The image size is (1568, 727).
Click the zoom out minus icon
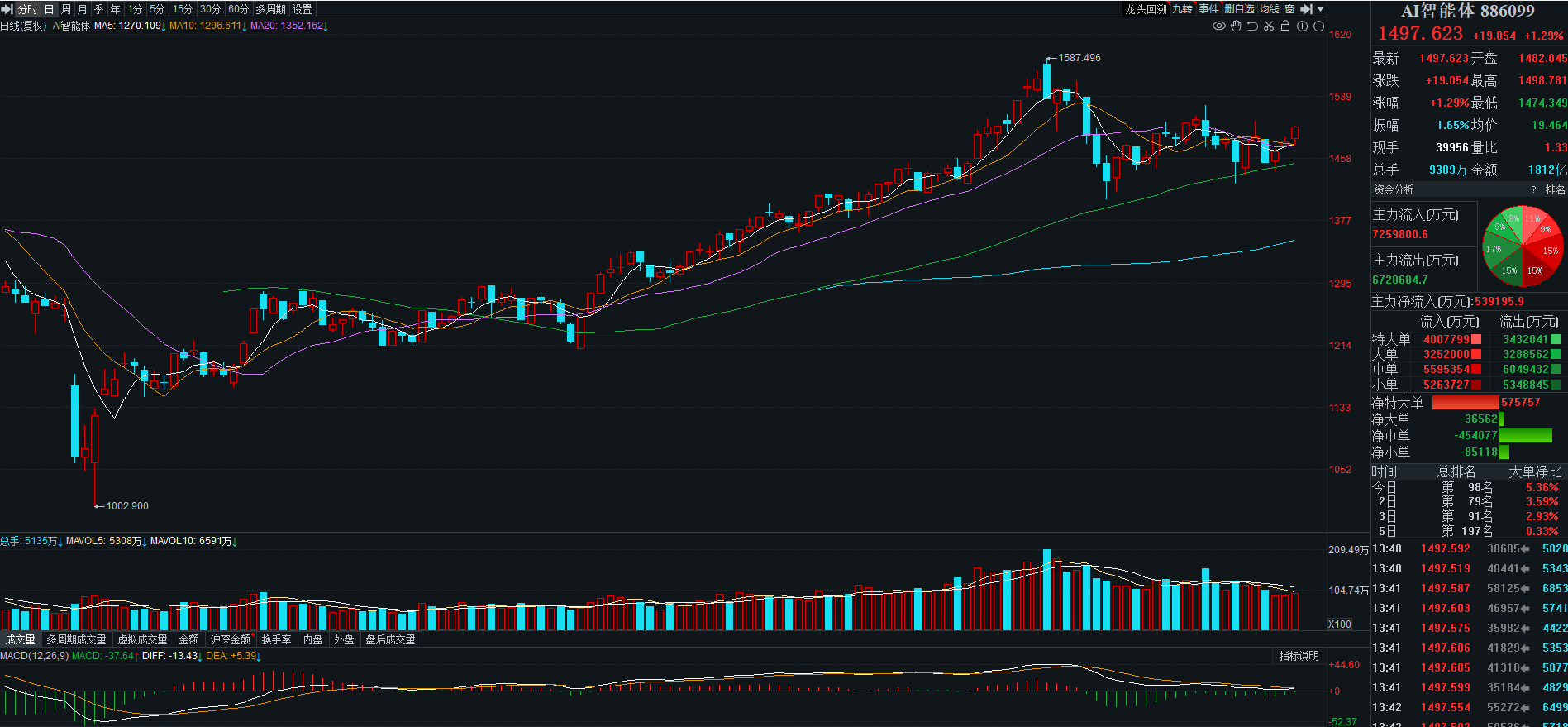(x=1318, y=26)
